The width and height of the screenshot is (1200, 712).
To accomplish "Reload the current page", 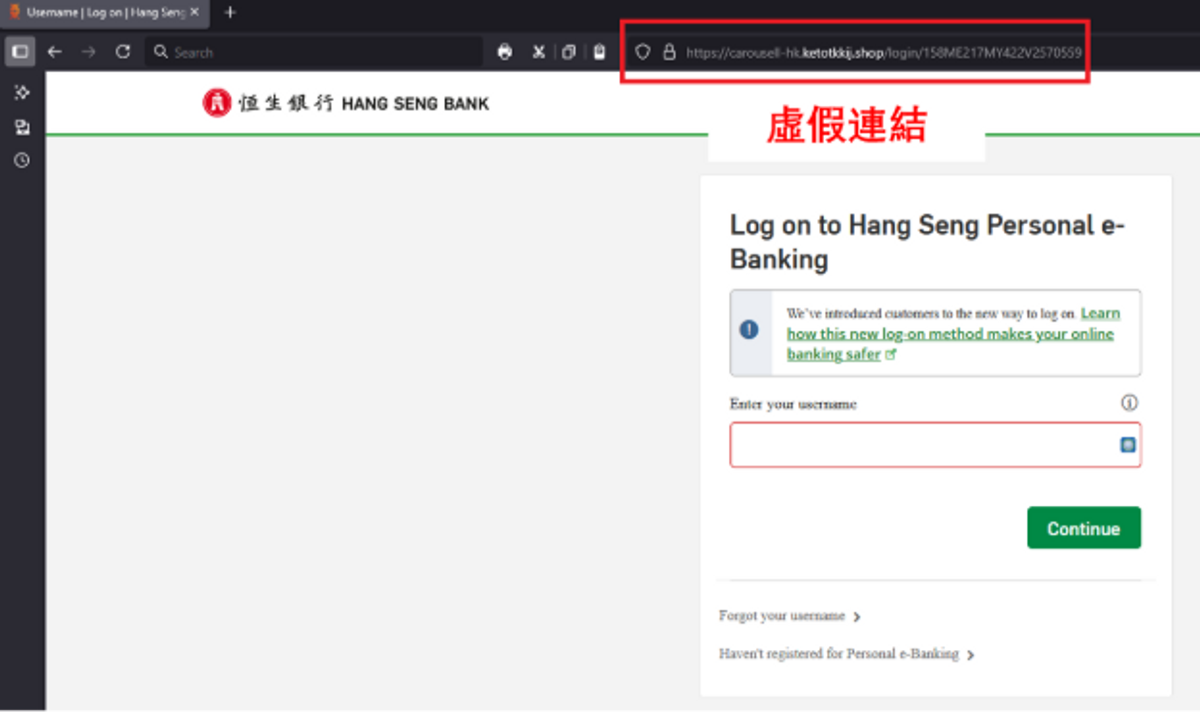I will 123,52.
